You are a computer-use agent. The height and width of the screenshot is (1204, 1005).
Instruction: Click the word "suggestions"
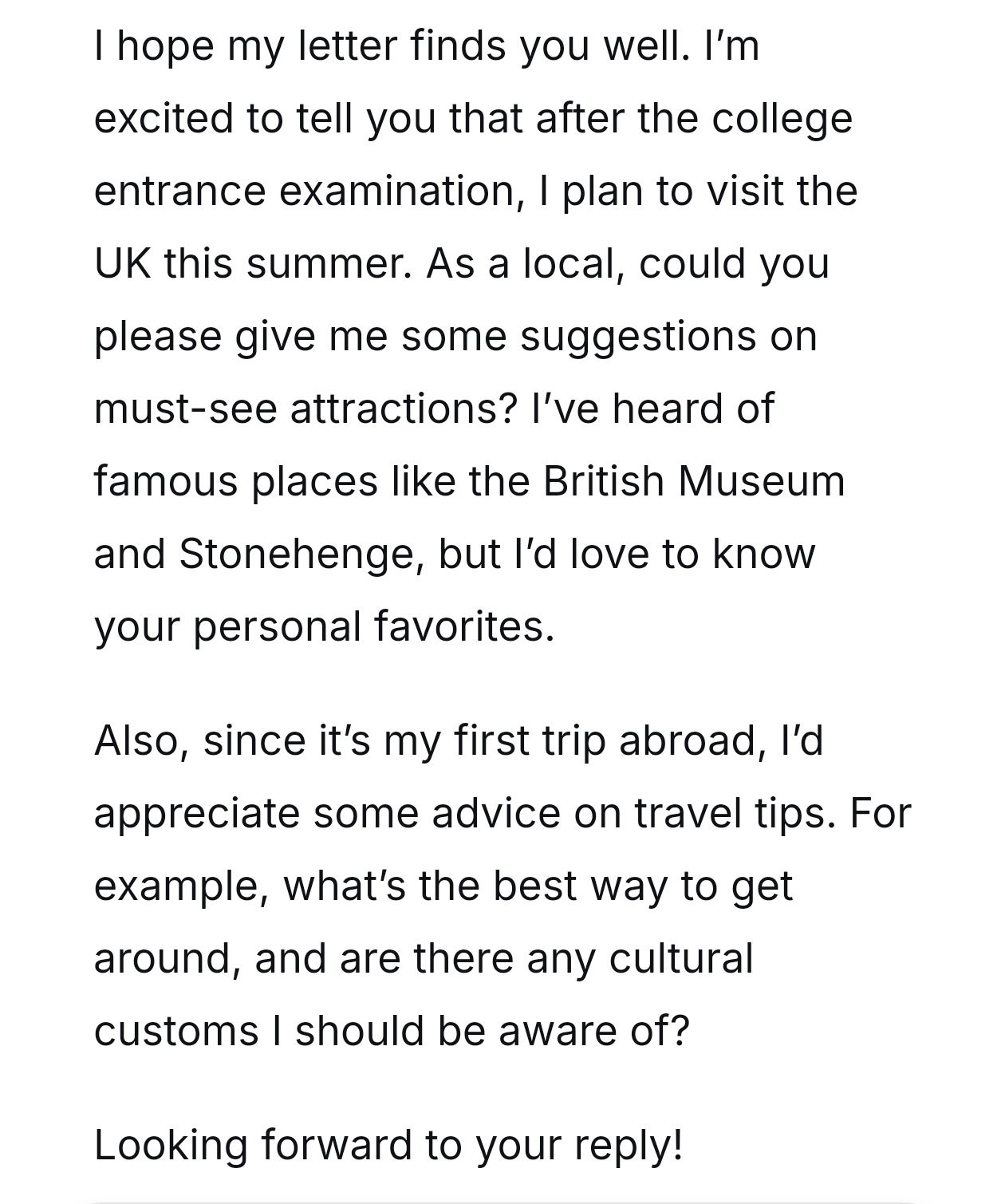(x=636, y=336)
